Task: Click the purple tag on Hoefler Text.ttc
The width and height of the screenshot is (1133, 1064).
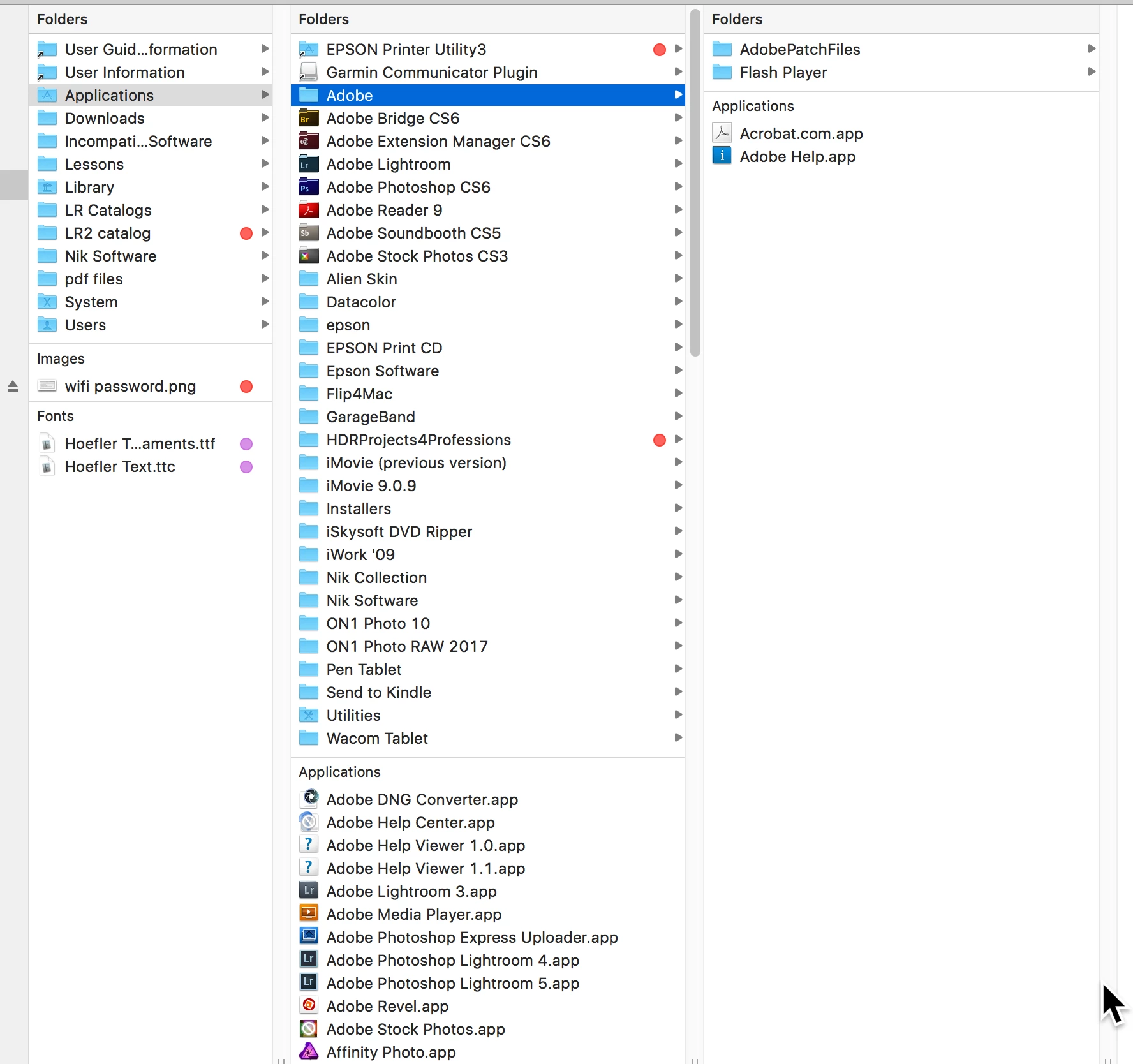Action: 246,467
